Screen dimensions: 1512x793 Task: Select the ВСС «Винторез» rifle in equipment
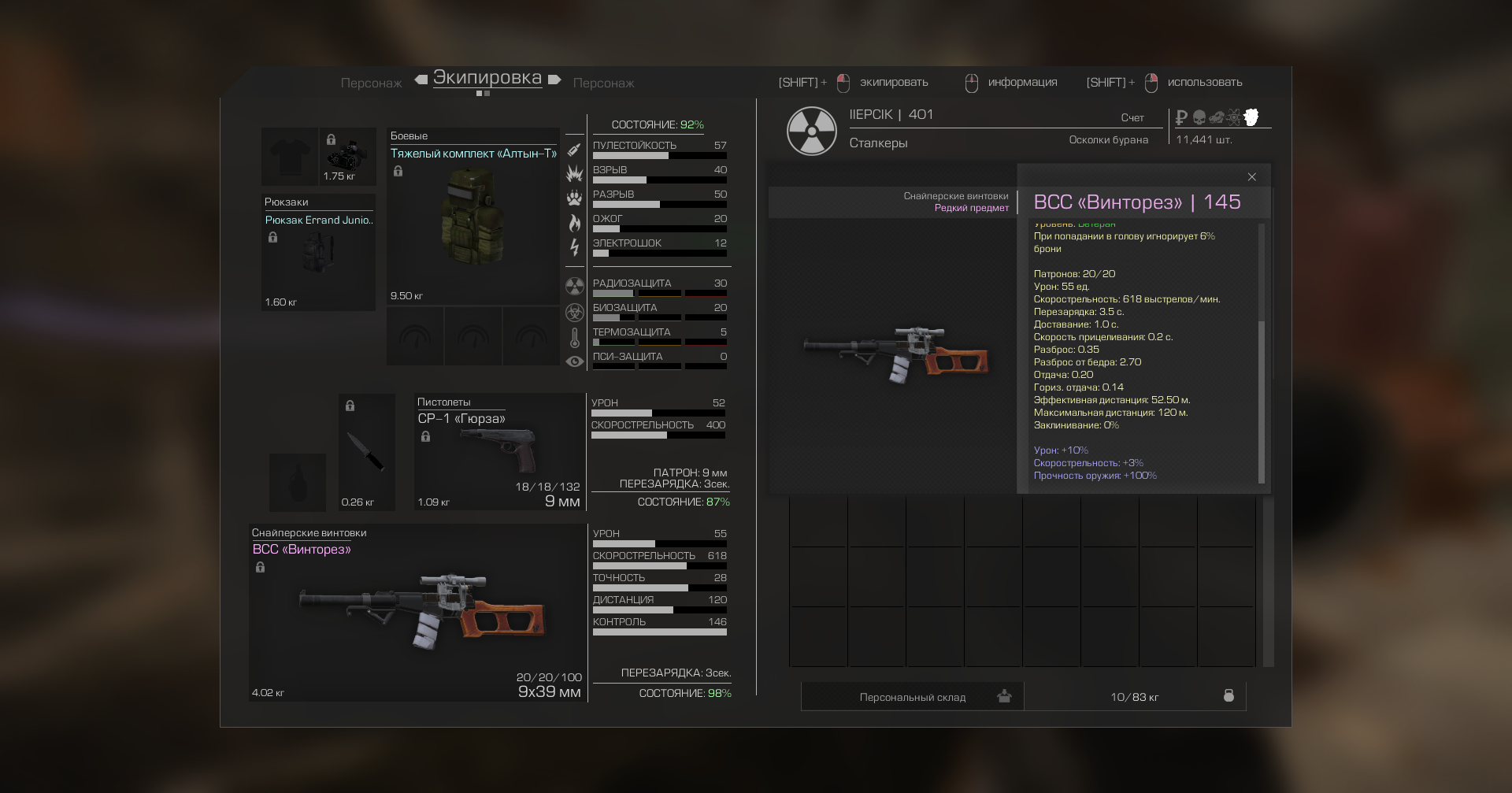click(418, 613)
